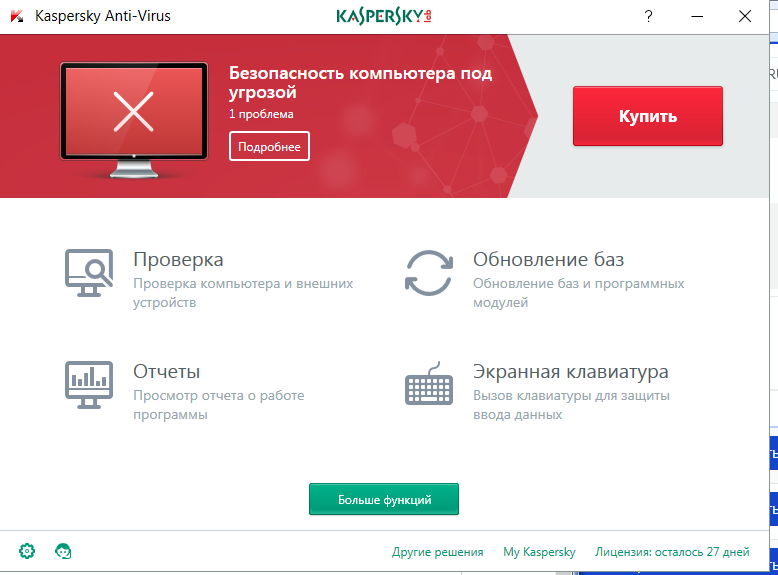Click the Обновление баз refresh arrows icon

coord(429,273)
